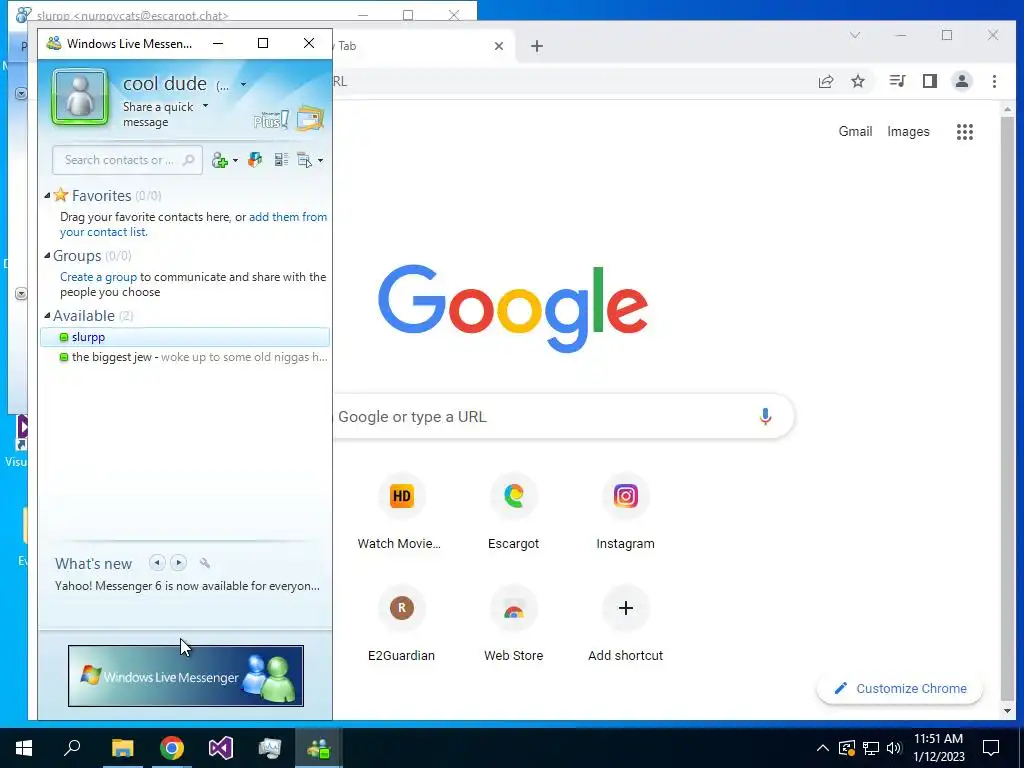Click the Show menu icon in Messenger
This screenshot has width=1024, height=768.
click(304, 160)
